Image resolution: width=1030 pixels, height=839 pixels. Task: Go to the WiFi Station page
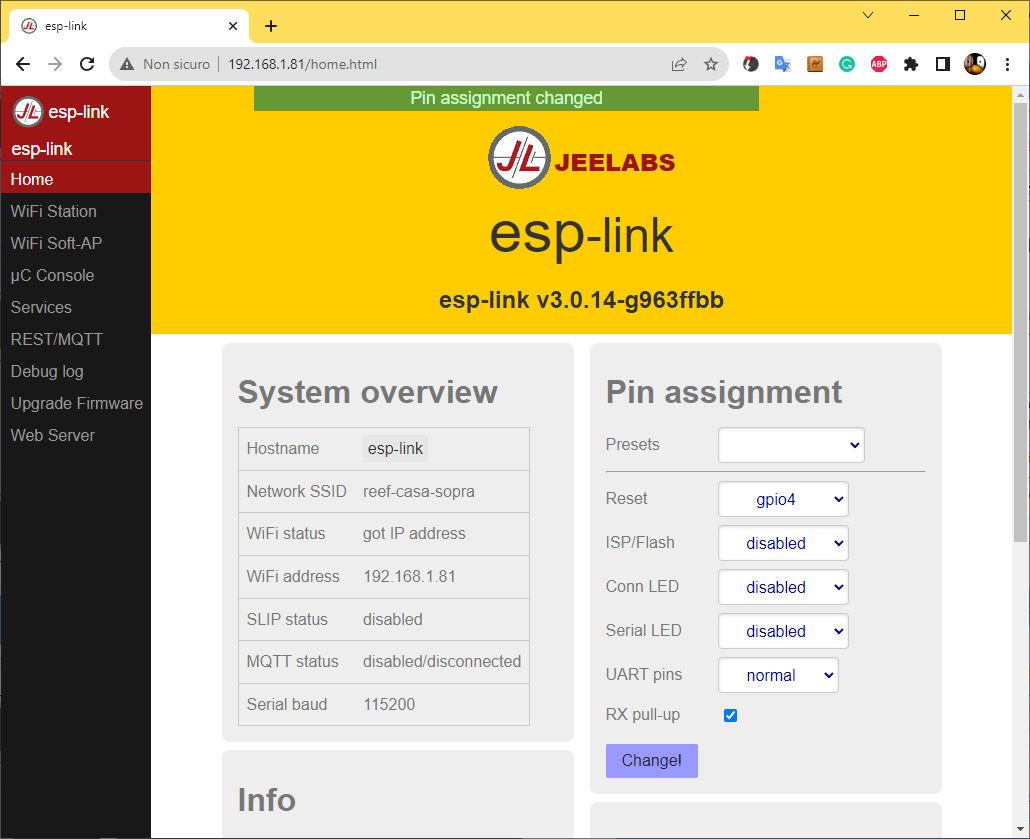coord(54,211)
